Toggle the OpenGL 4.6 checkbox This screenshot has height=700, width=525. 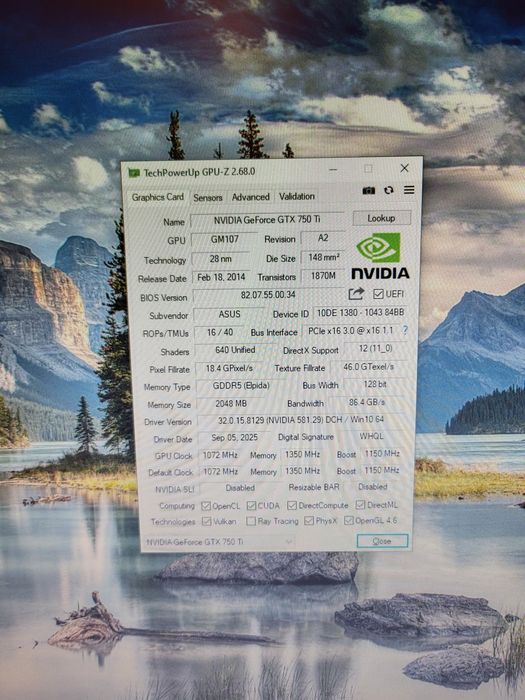tap(349, 520)
